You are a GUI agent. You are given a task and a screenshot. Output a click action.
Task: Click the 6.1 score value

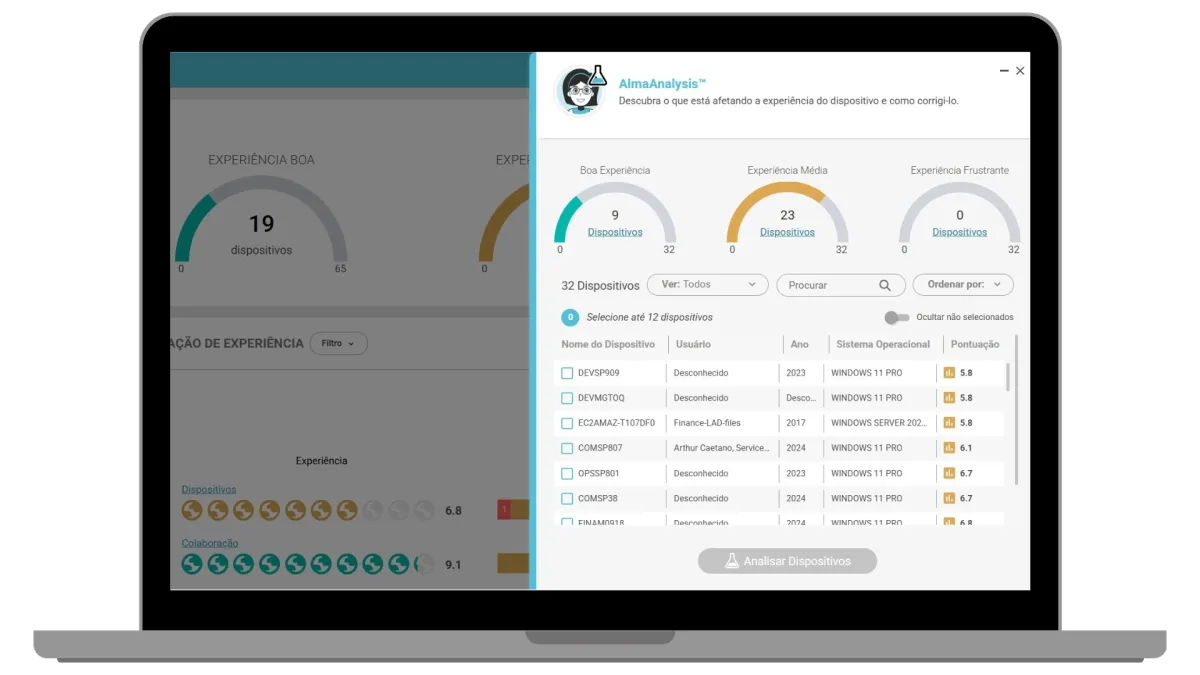(x=966, y=448)
